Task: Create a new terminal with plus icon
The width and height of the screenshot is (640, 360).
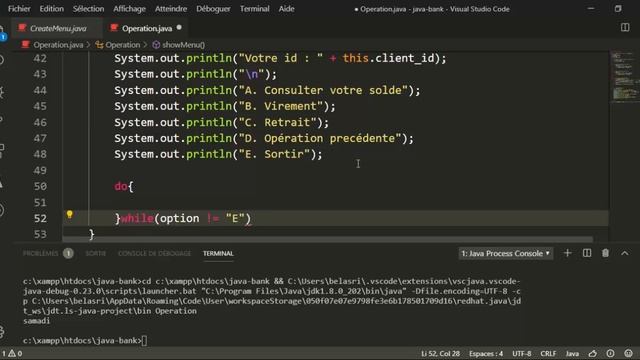Action: (567, 253)
